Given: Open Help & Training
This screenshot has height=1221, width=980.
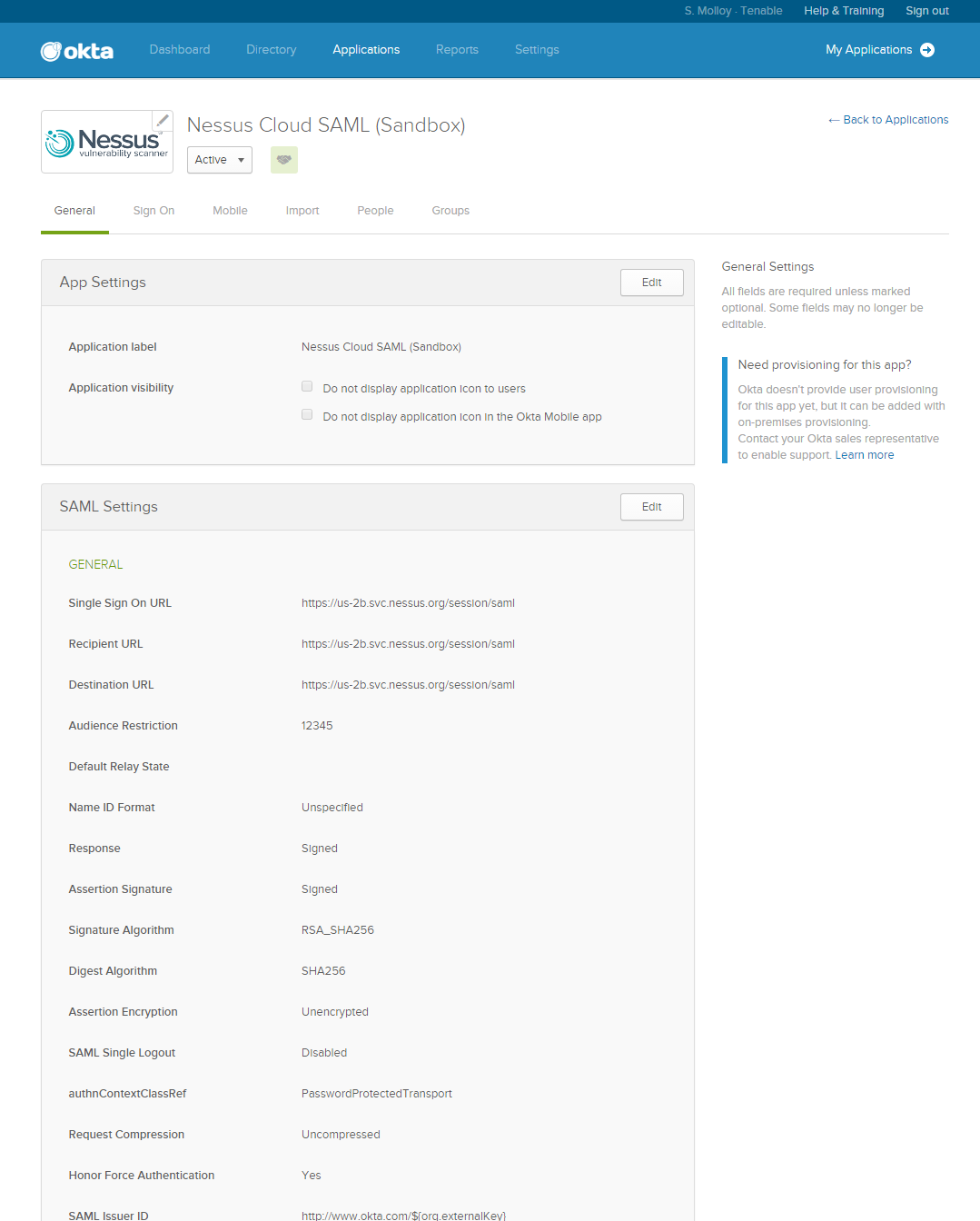Looking at the screenshot, I should click(x=844, y=11).
